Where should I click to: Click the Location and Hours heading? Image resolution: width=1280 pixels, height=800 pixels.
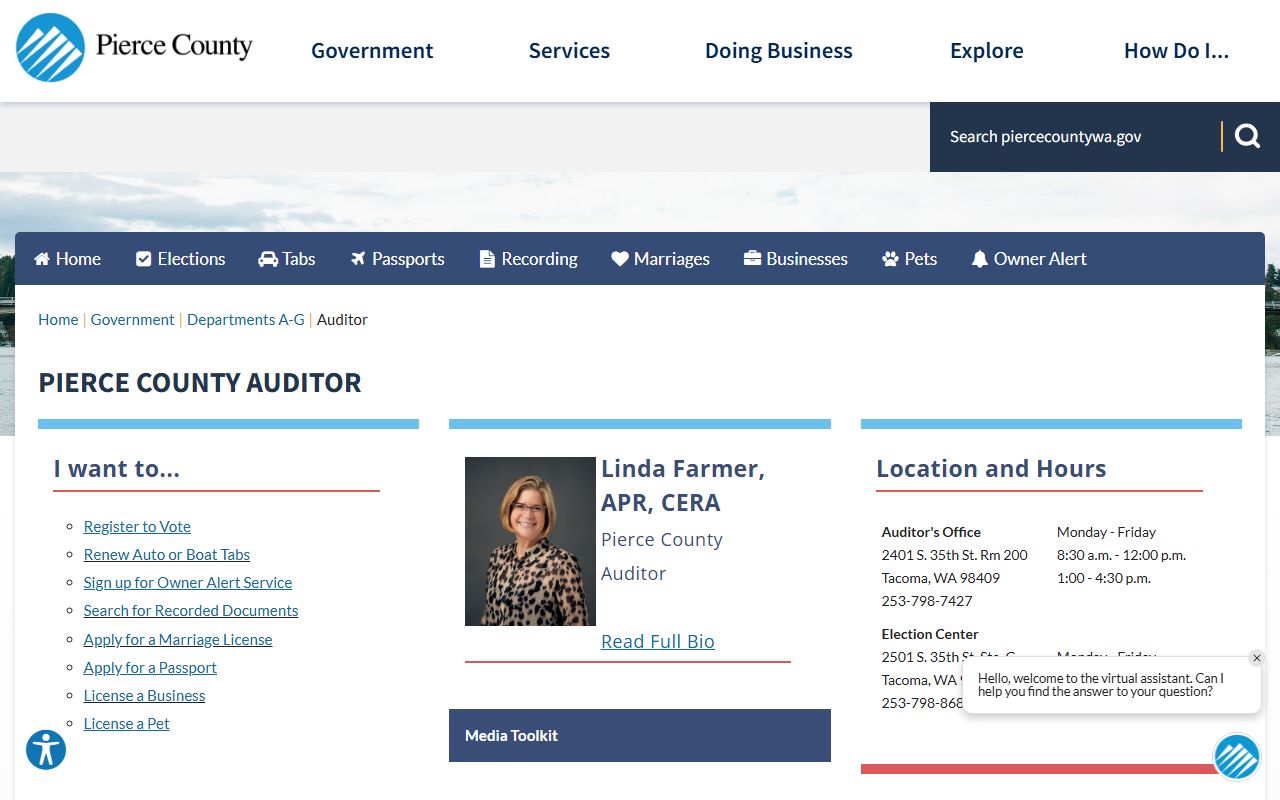coord(991,469)
